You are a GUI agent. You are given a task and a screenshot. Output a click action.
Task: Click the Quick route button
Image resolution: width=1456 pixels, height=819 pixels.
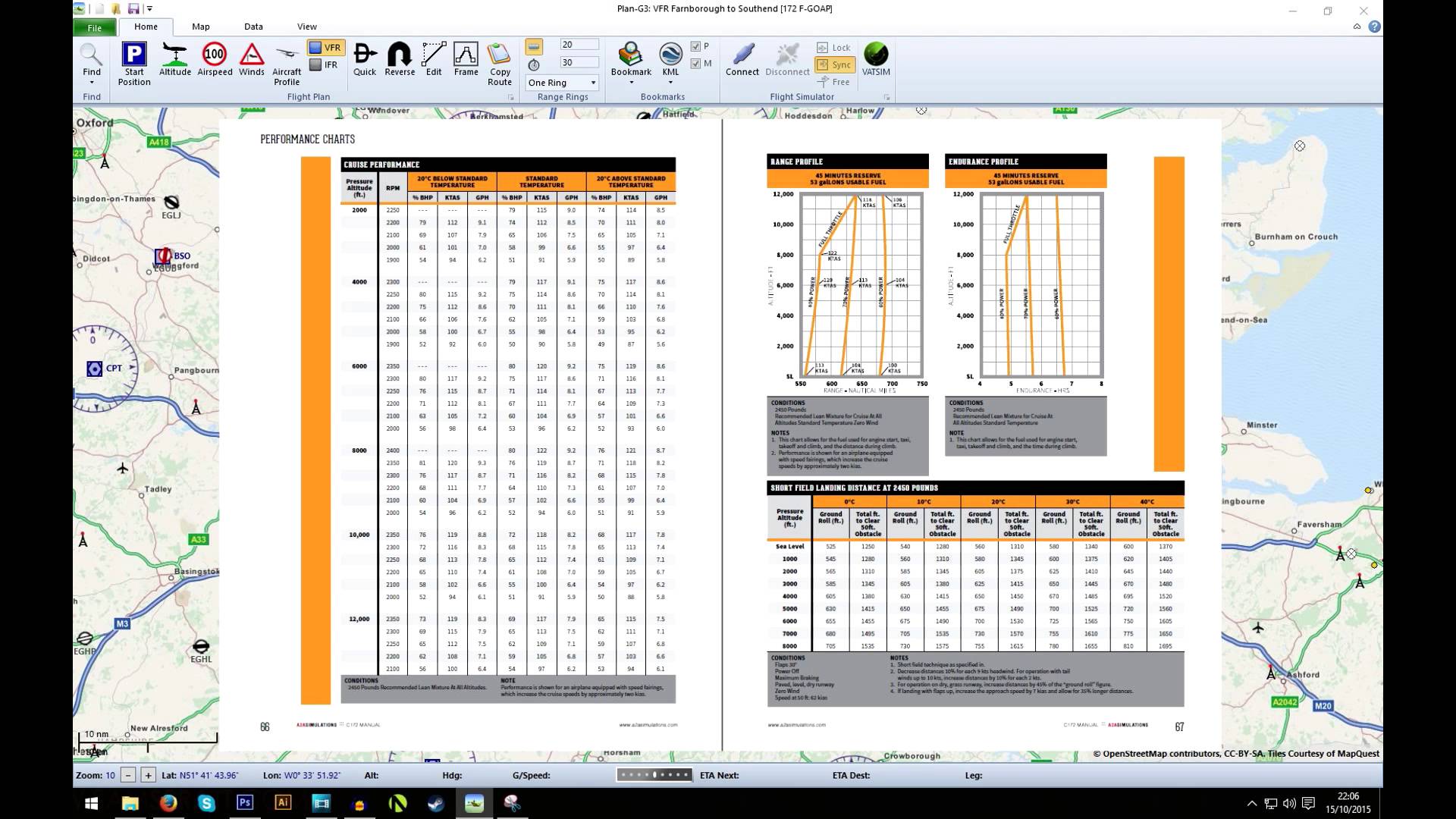364,61
